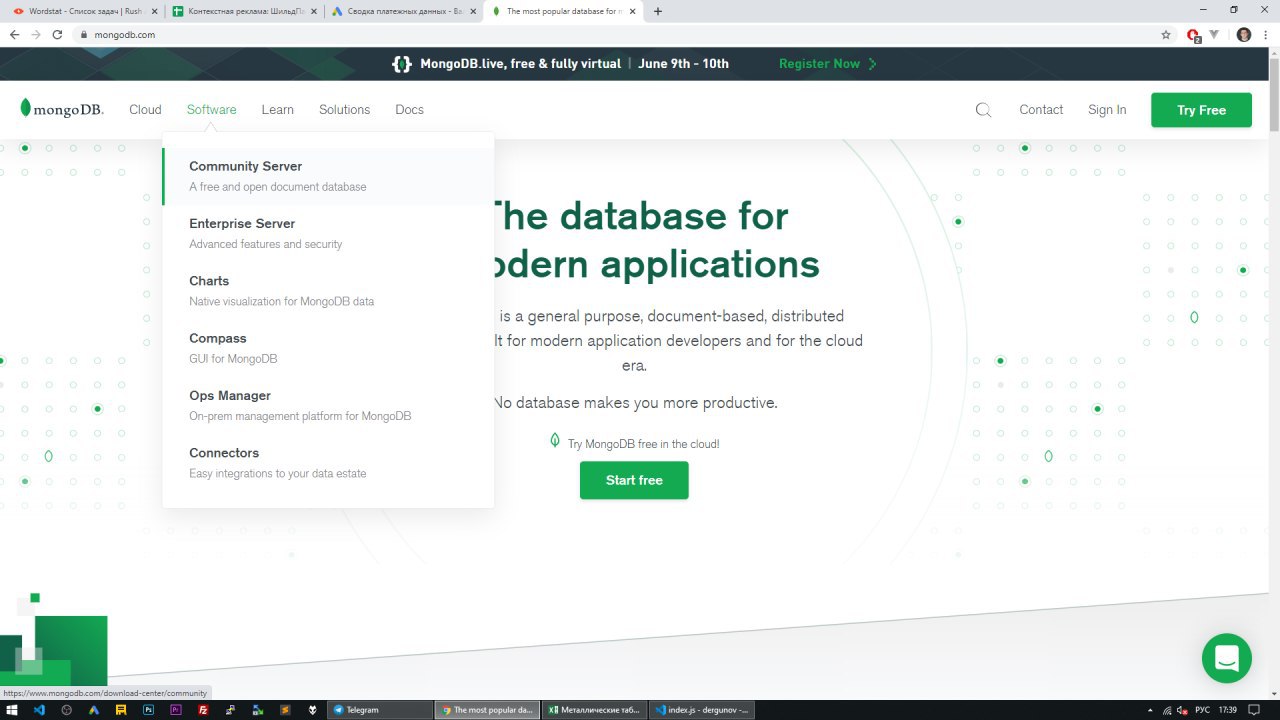Close the Wordstat tab
This screenshot has height=720, width=1280.
[153, 11]
